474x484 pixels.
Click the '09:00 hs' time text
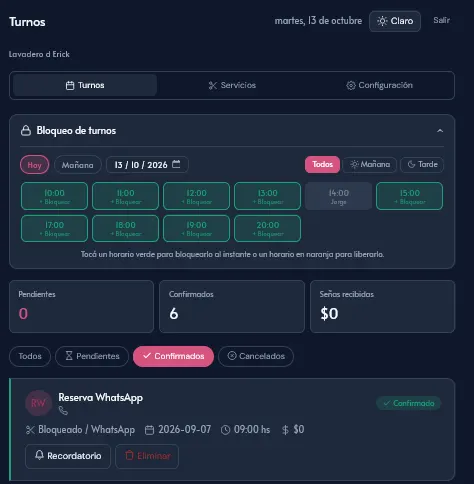tap(252, 430)
